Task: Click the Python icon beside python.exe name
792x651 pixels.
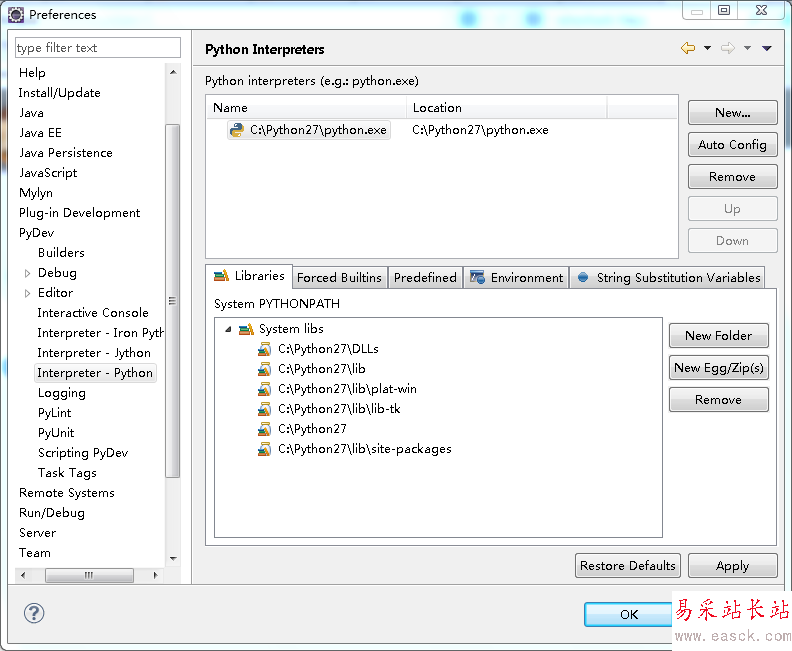Action: coord(236,130)
